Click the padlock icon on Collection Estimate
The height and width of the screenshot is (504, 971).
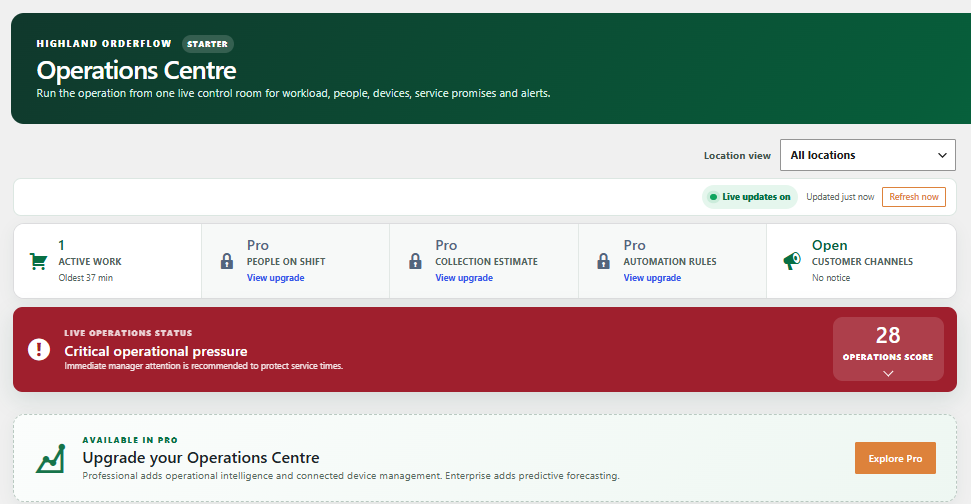[415, 261]
